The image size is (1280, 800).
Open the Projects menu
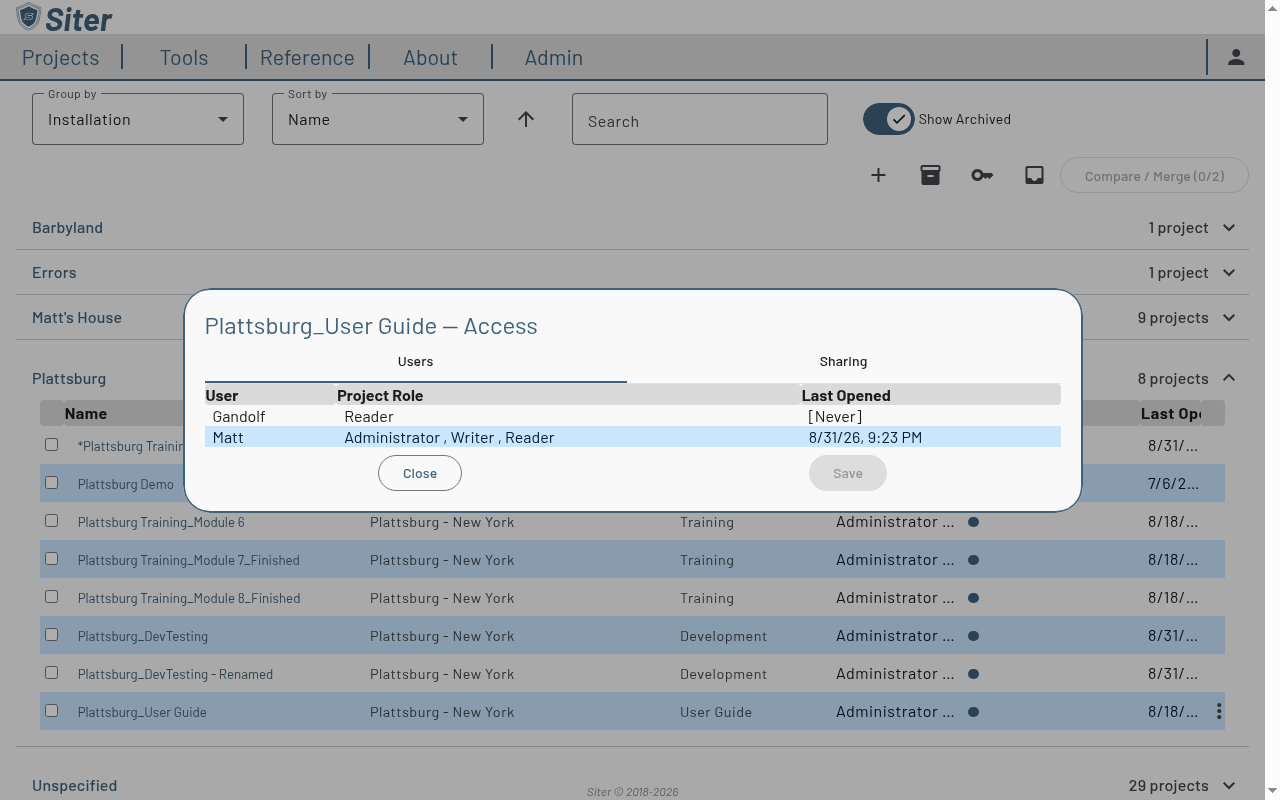pos(61,58)
